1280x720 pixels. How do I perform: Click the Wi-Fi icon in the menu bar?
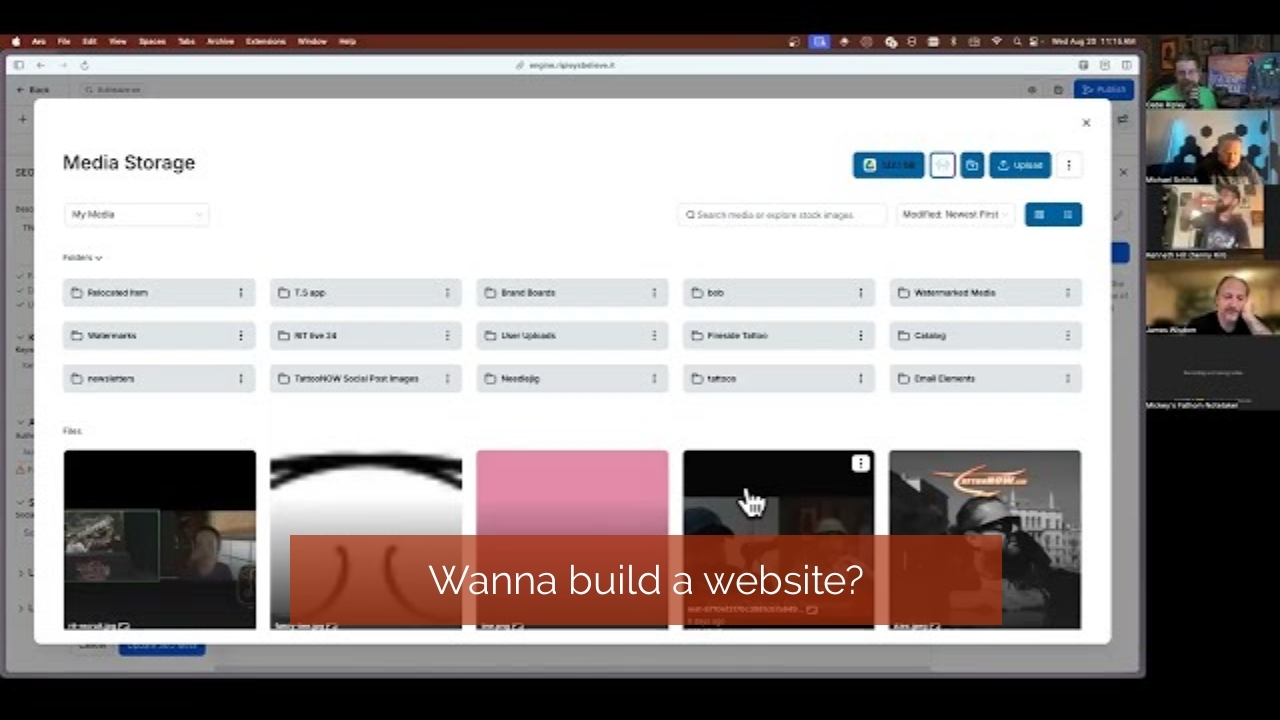point(996,42)
